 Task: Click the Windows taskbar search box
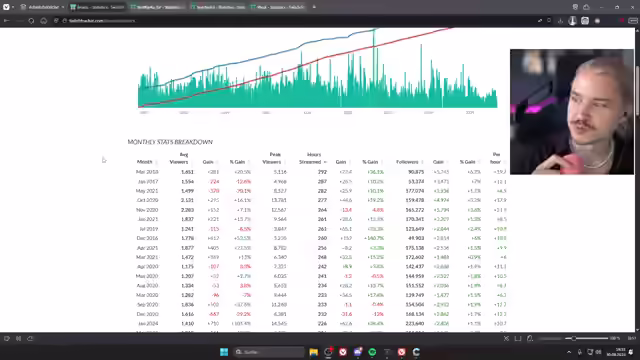(269, 352)
